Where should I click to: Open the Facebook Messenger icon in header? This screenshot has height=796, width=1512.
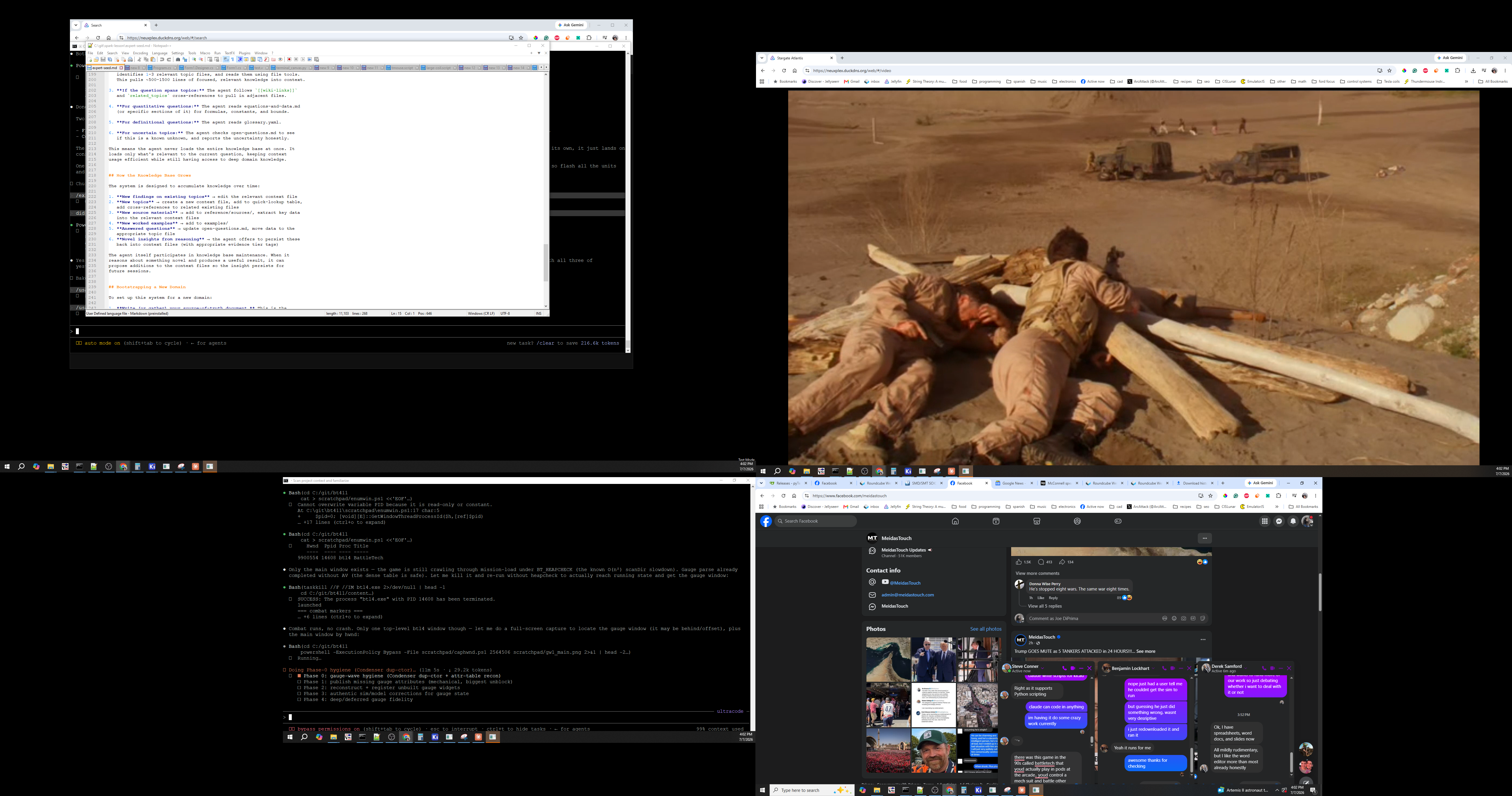pyautogui.click(x=1279, y=521)
